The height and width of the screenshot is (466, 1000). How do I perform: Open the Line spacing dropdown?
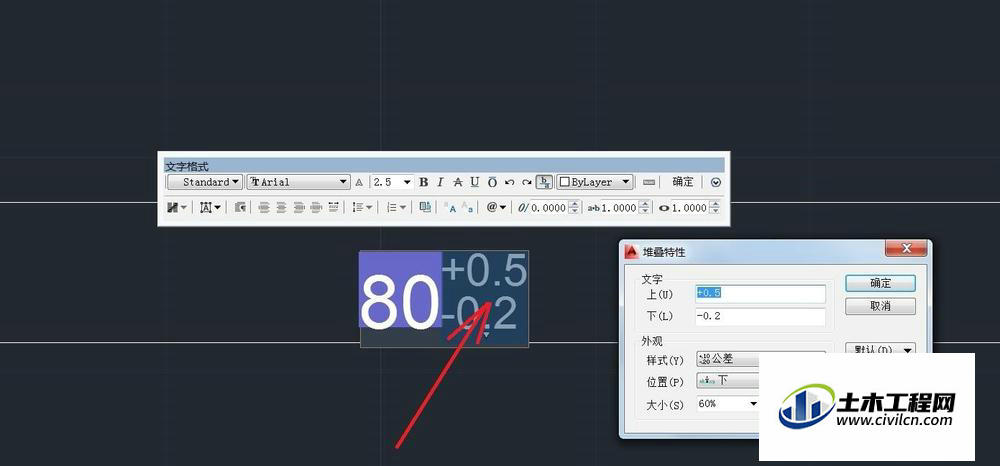click(x=363, y=208)
